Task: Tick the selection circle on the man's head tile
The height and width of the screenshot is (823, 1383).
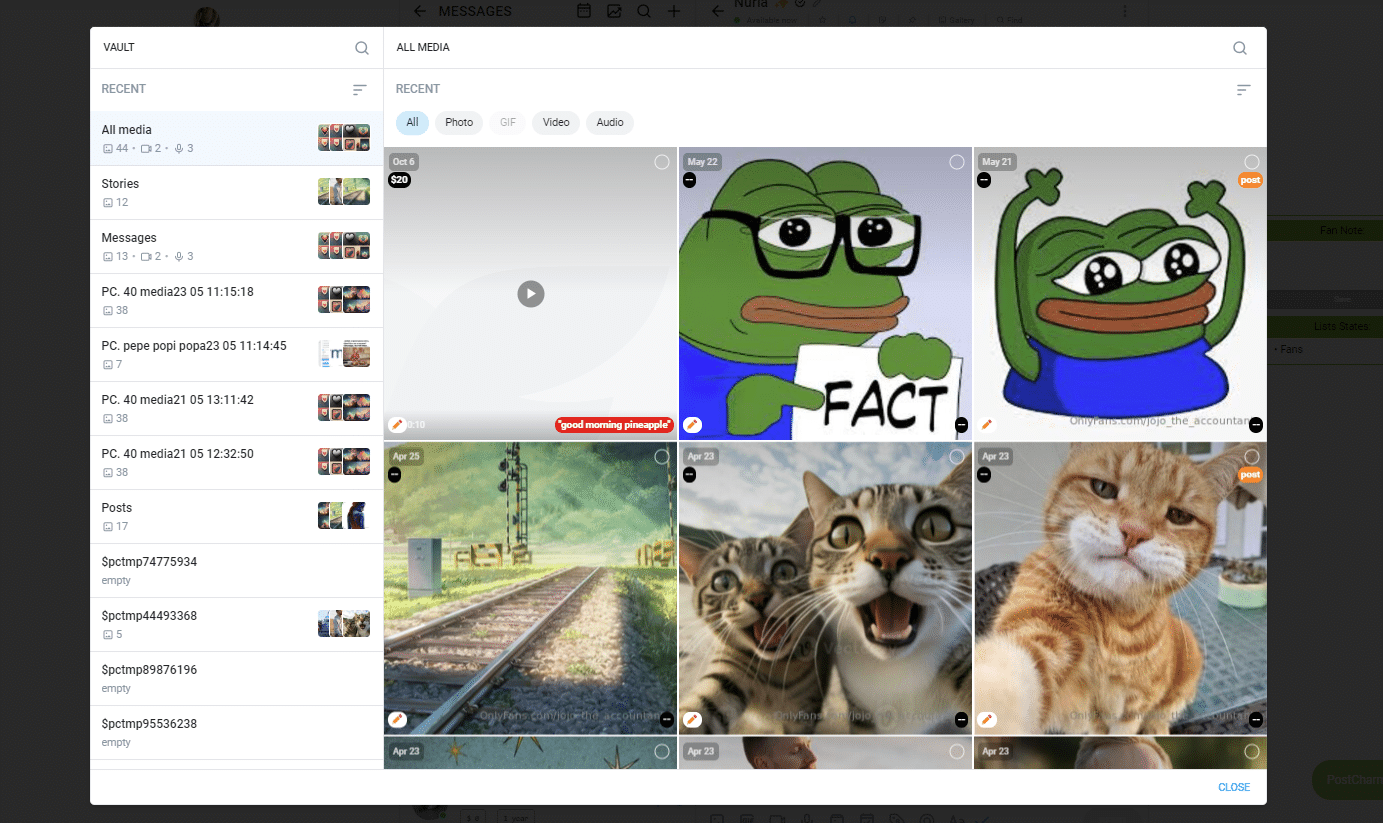Action: (x=957, y=751)
